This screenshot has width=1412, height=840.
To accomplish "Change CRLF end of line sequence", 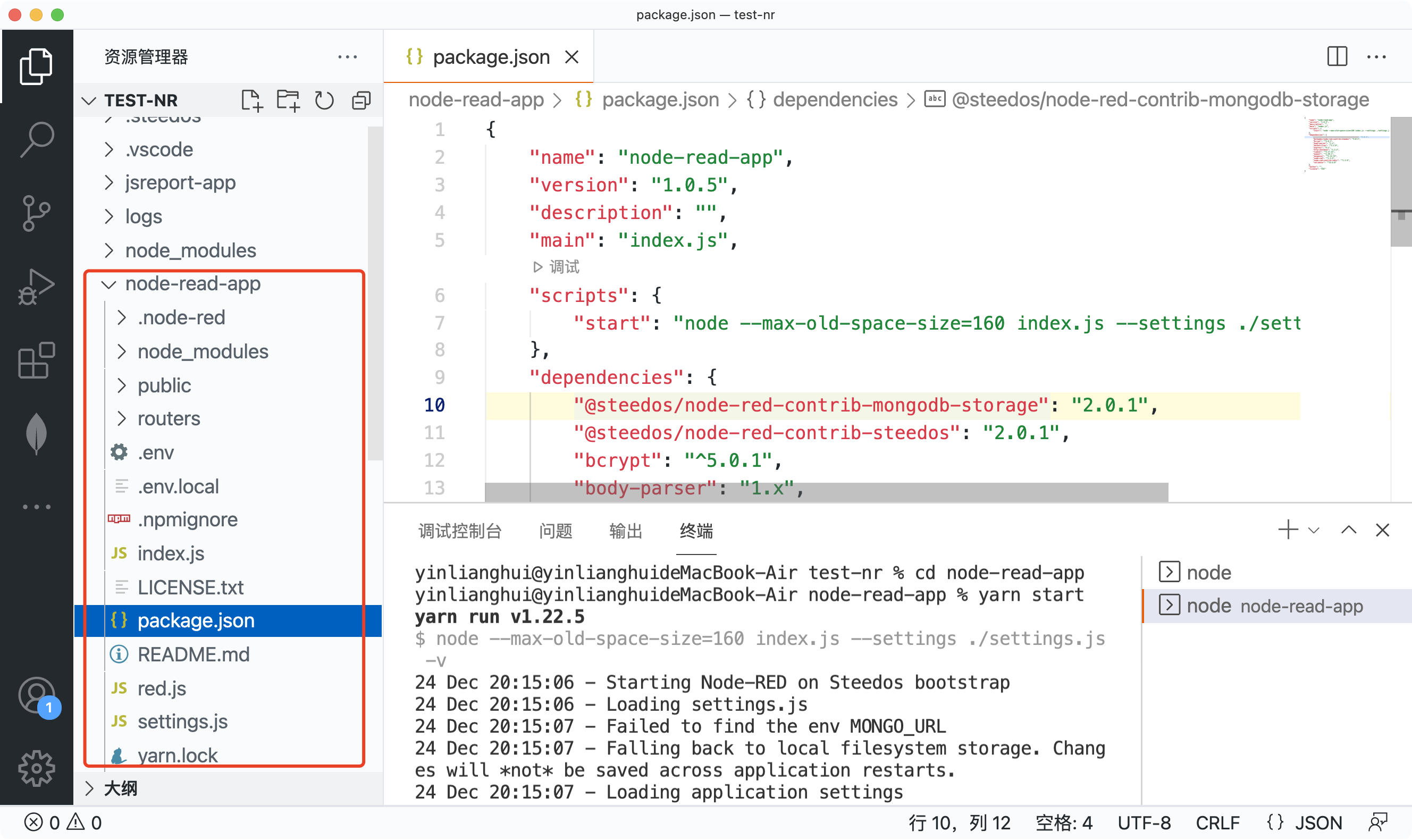I will tap(1217, 822).
